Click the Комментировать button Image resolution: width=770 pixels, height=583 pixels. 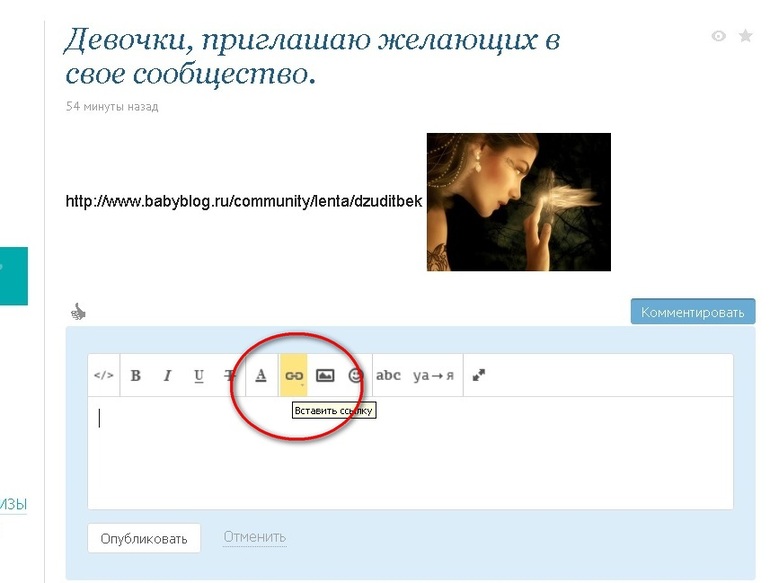coord(693,312)
